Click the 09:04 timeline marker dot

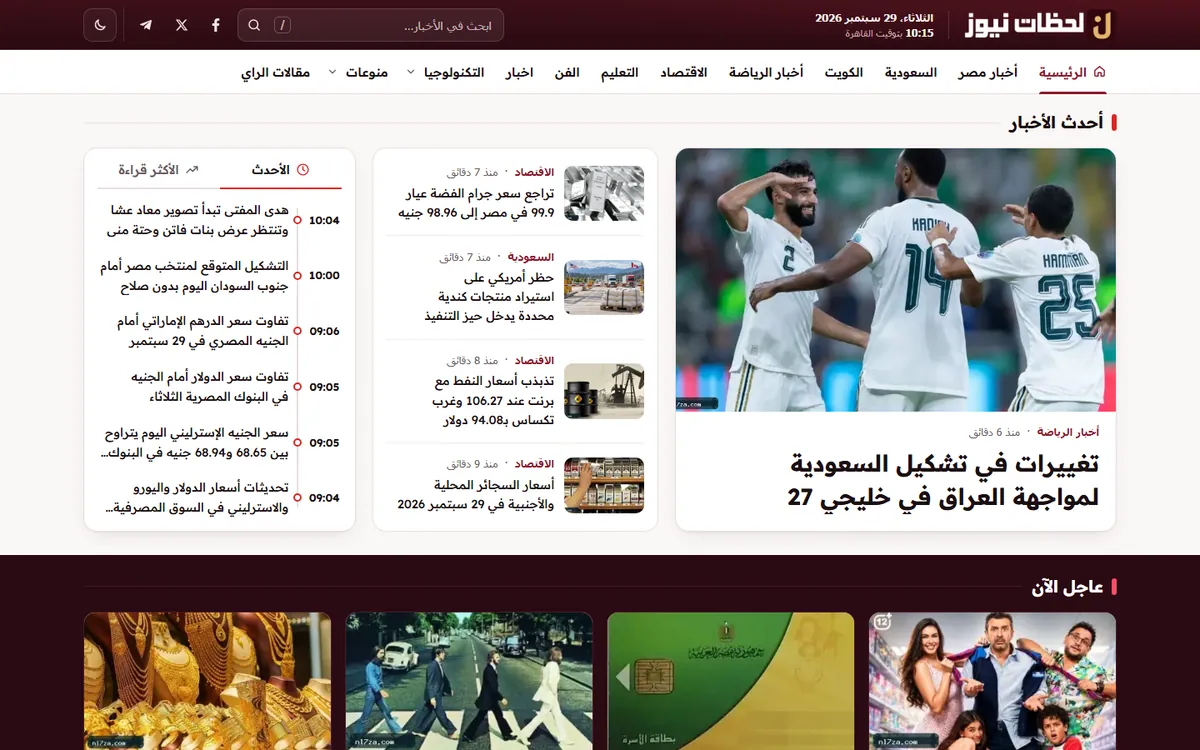pos(297,498)
